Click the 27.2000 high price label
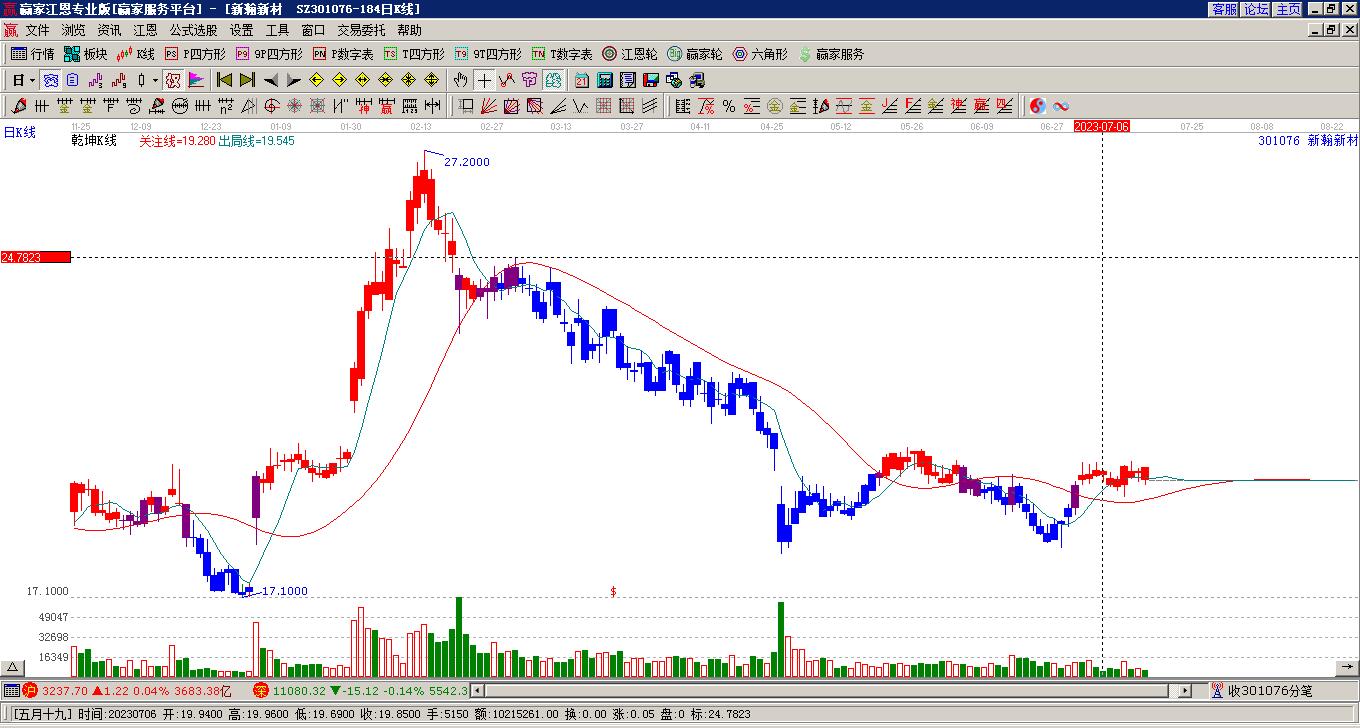The image size is (1360, 728). [x=467, y=162]
